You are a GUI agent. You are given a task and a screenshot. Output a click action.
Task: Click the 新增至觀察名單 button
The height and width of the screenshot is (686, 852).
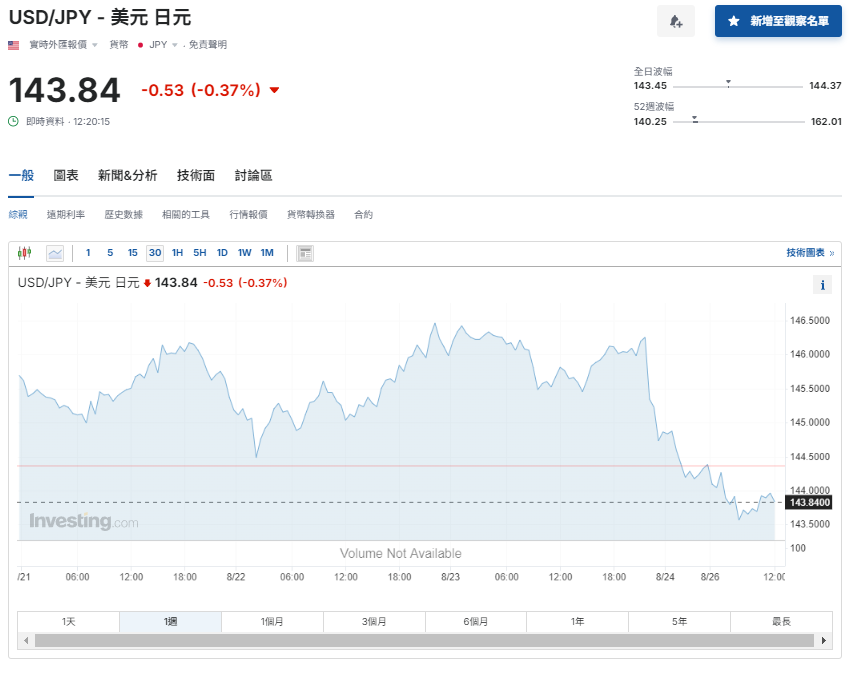[778, 21]
